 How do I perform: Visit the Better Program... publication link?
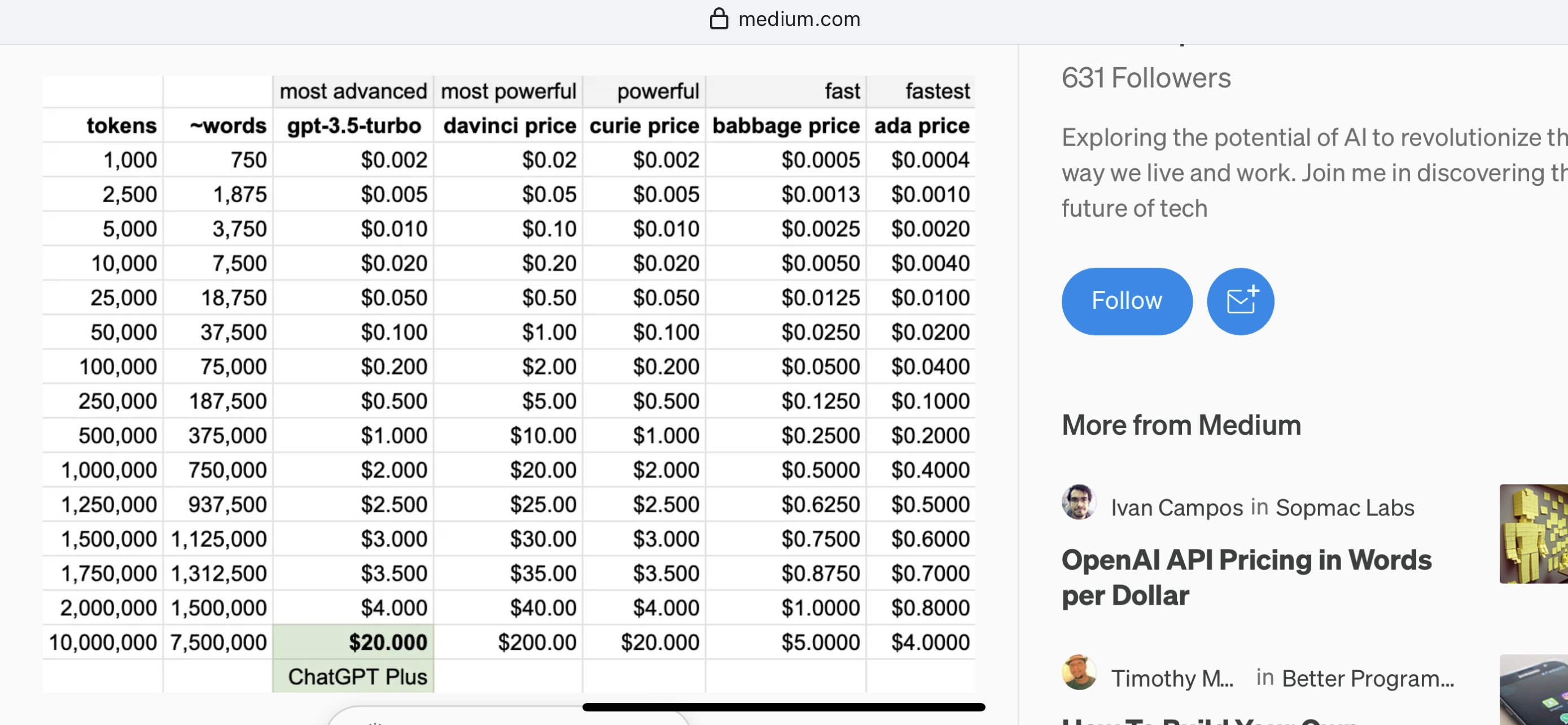click(x=1367, y=678)
